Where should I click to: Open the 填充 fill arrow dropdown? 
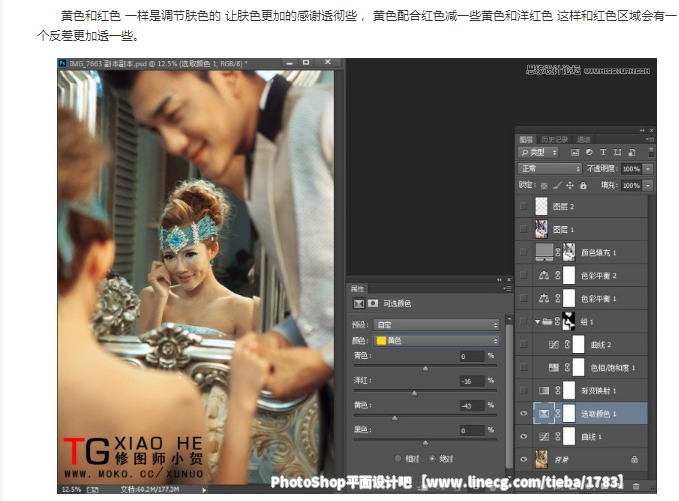click(648, 185)
